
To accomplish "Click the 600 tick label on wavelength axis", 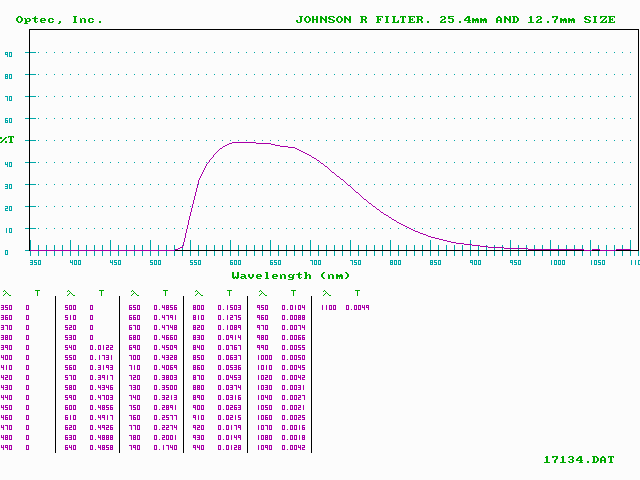I will [235, 263].
